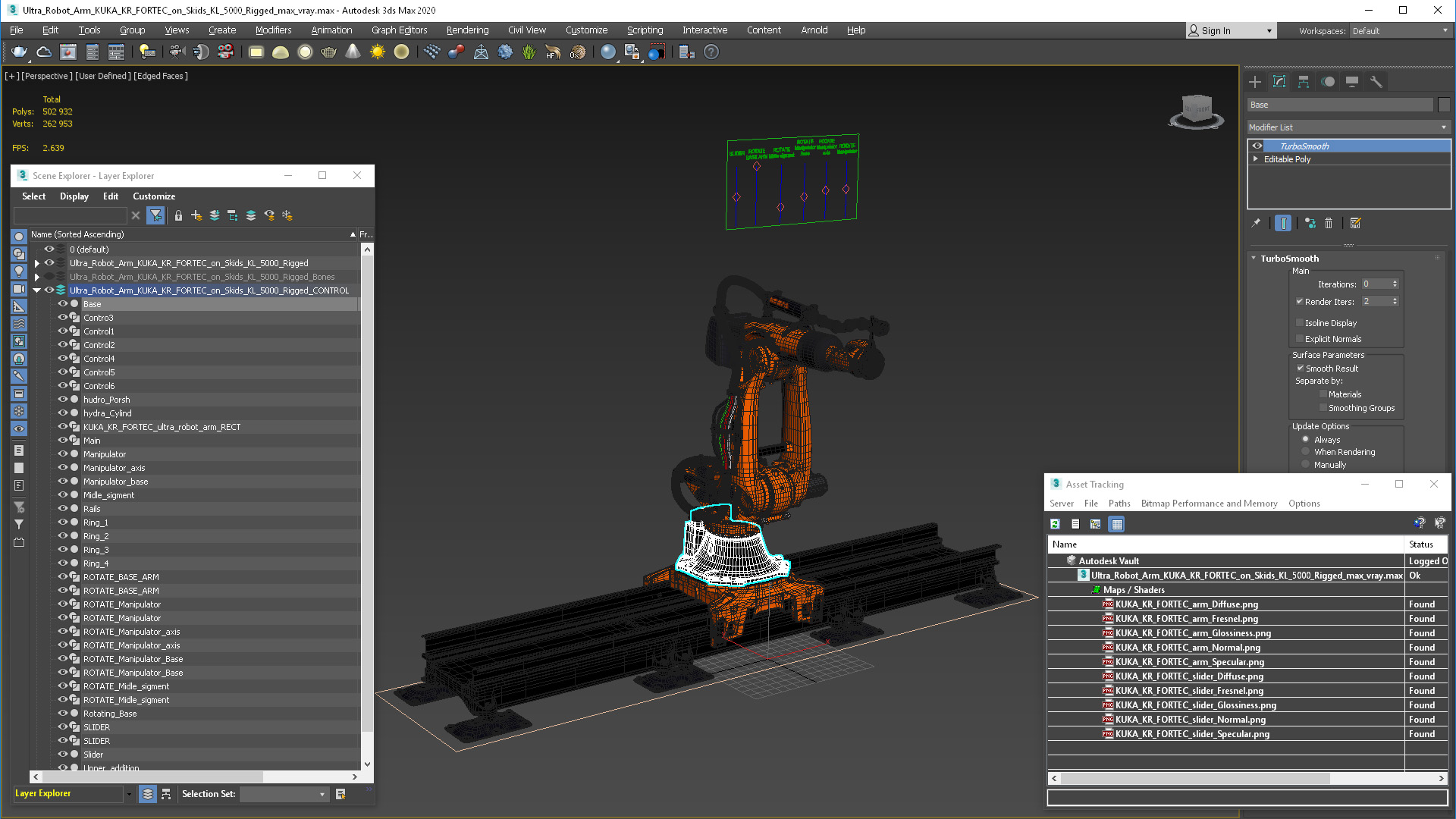Click the Pin Stack icon below modifier stack

click(x=1256, y=223)
